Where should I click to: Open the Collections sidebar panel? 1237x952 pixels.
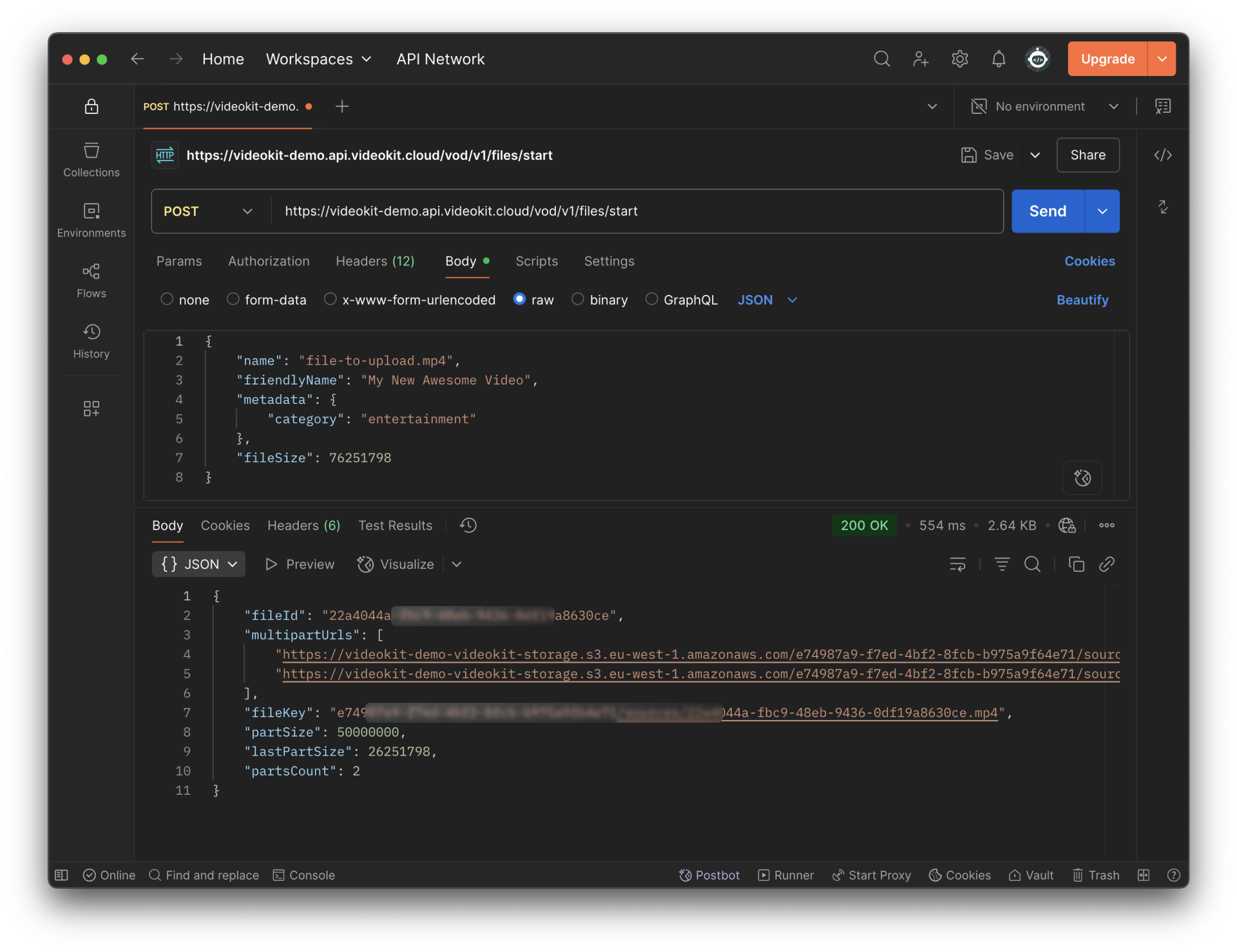(91, 160)
